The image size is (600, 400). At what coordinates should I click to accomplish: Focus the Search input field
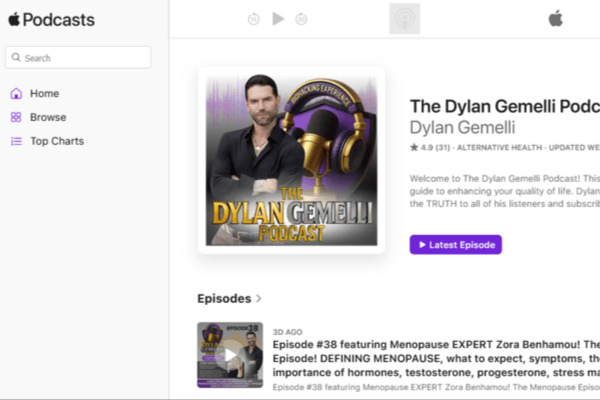pos(78,58)
